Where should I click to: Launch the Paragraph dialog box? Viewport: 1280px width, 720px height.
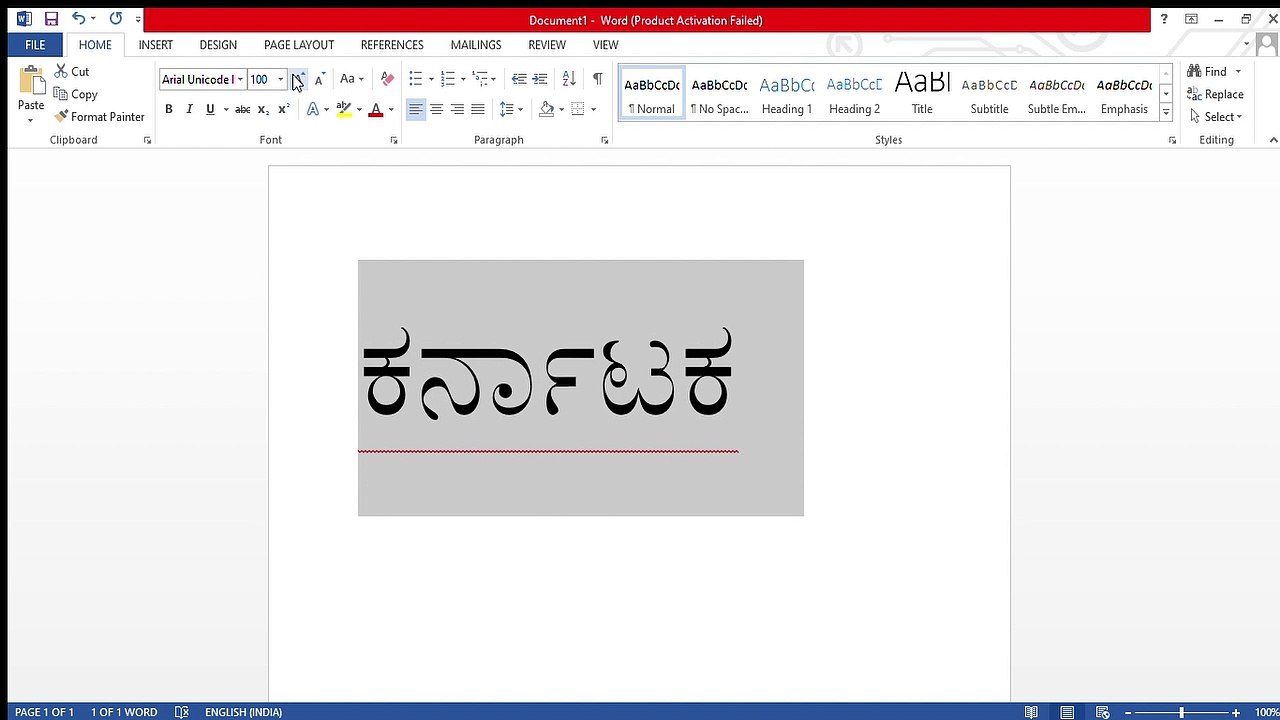point(605,140)
